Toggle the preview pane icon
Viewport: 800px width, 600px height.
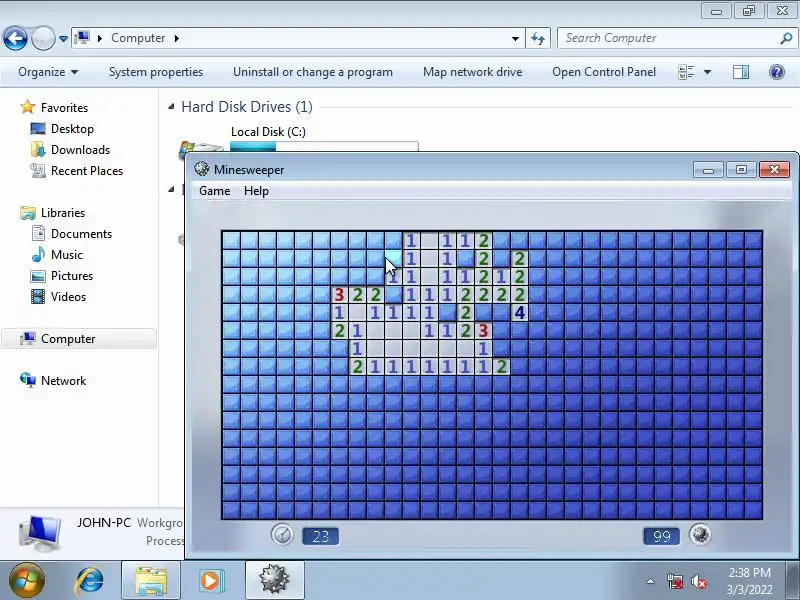click(741, 72)
